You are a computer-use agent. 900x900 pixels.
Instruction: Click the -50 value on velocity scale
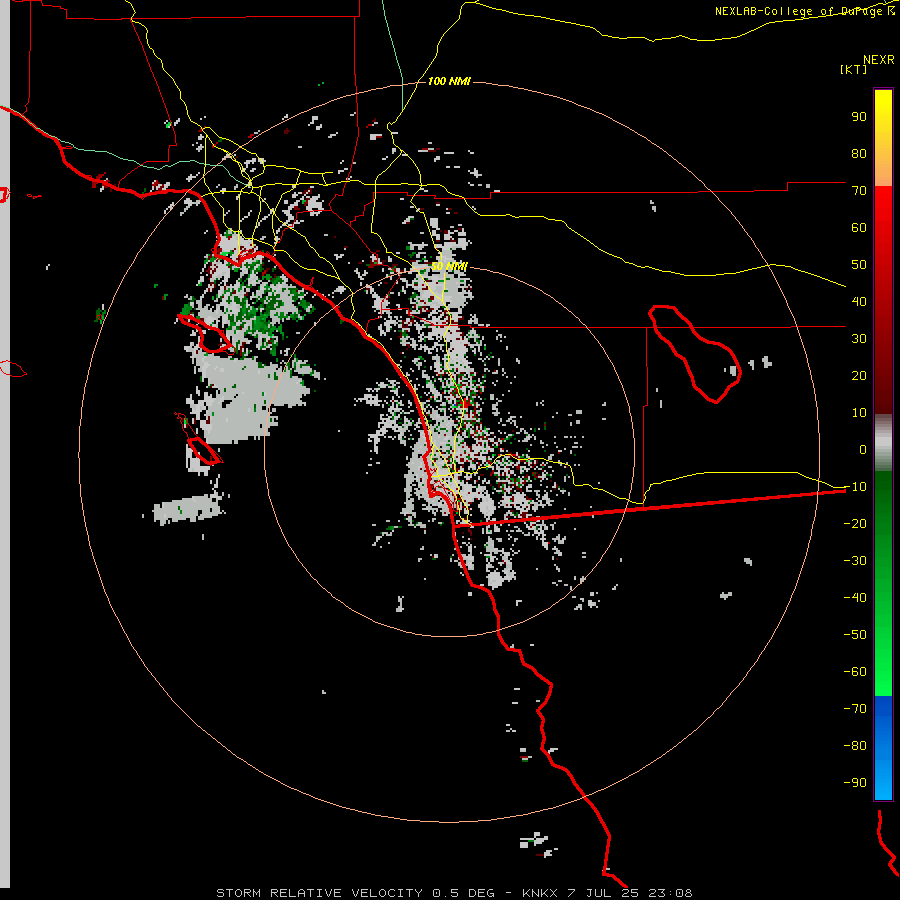[855, 634]
